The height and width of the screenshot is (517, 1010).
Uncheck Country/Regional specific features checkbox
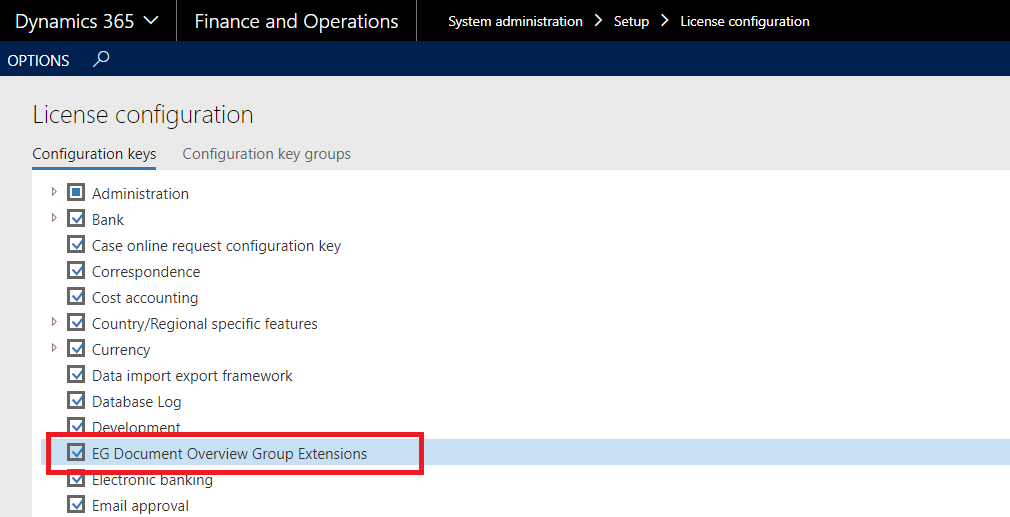pos(76,323)
